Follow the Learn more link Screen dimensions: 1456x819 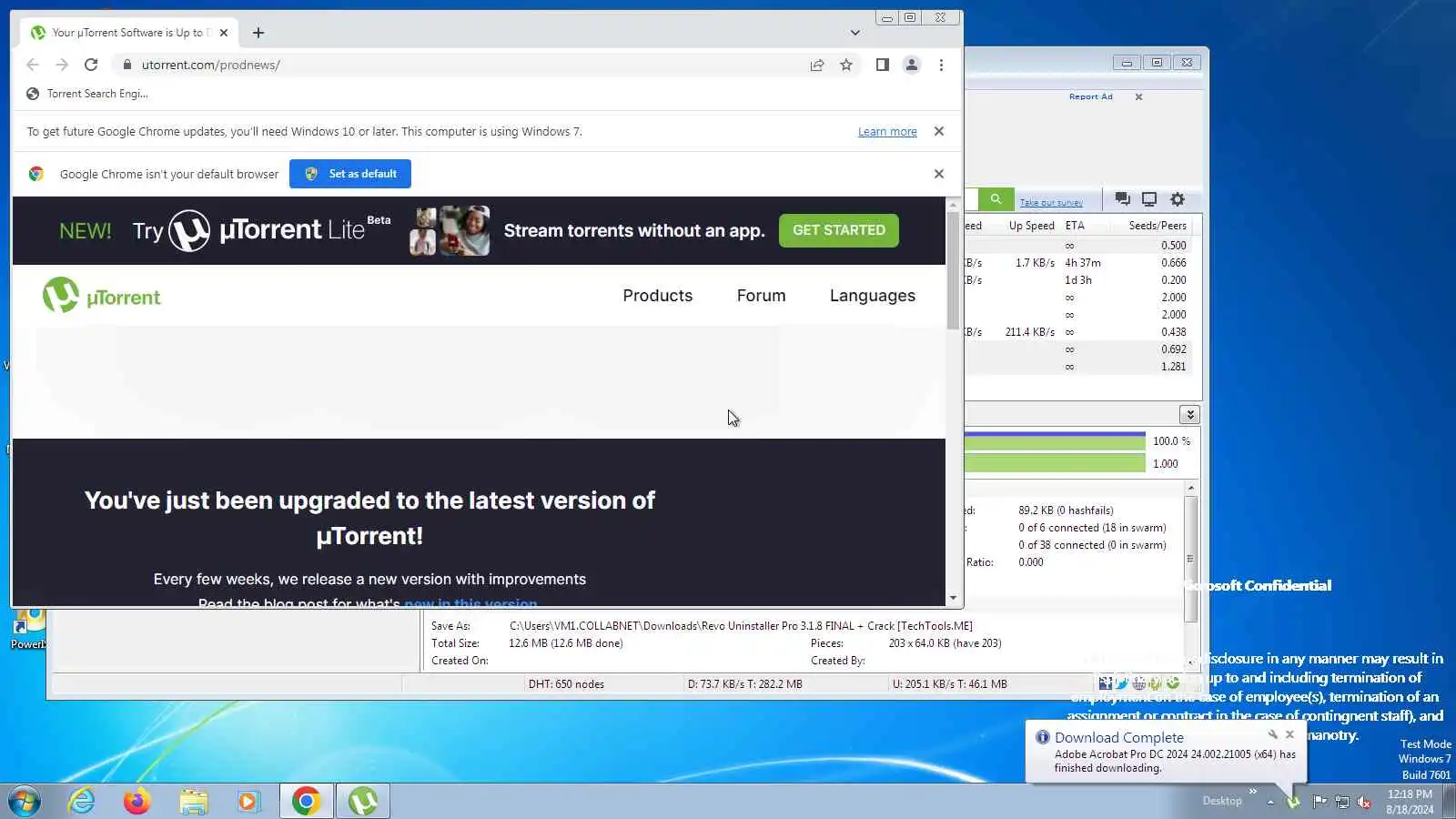(887, 132)
